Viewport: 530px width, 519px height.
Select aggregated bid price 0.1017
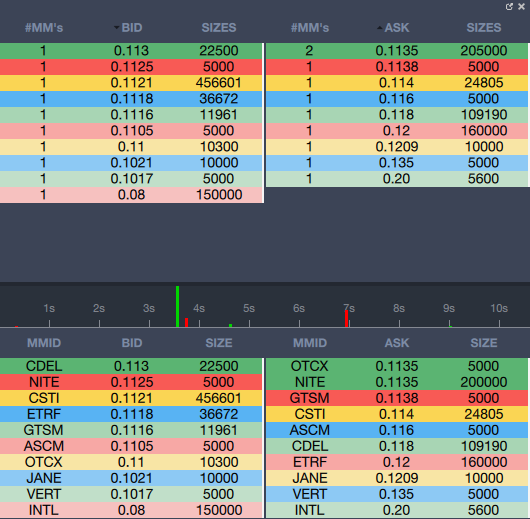pyautogui.click(x=132, y=179)
